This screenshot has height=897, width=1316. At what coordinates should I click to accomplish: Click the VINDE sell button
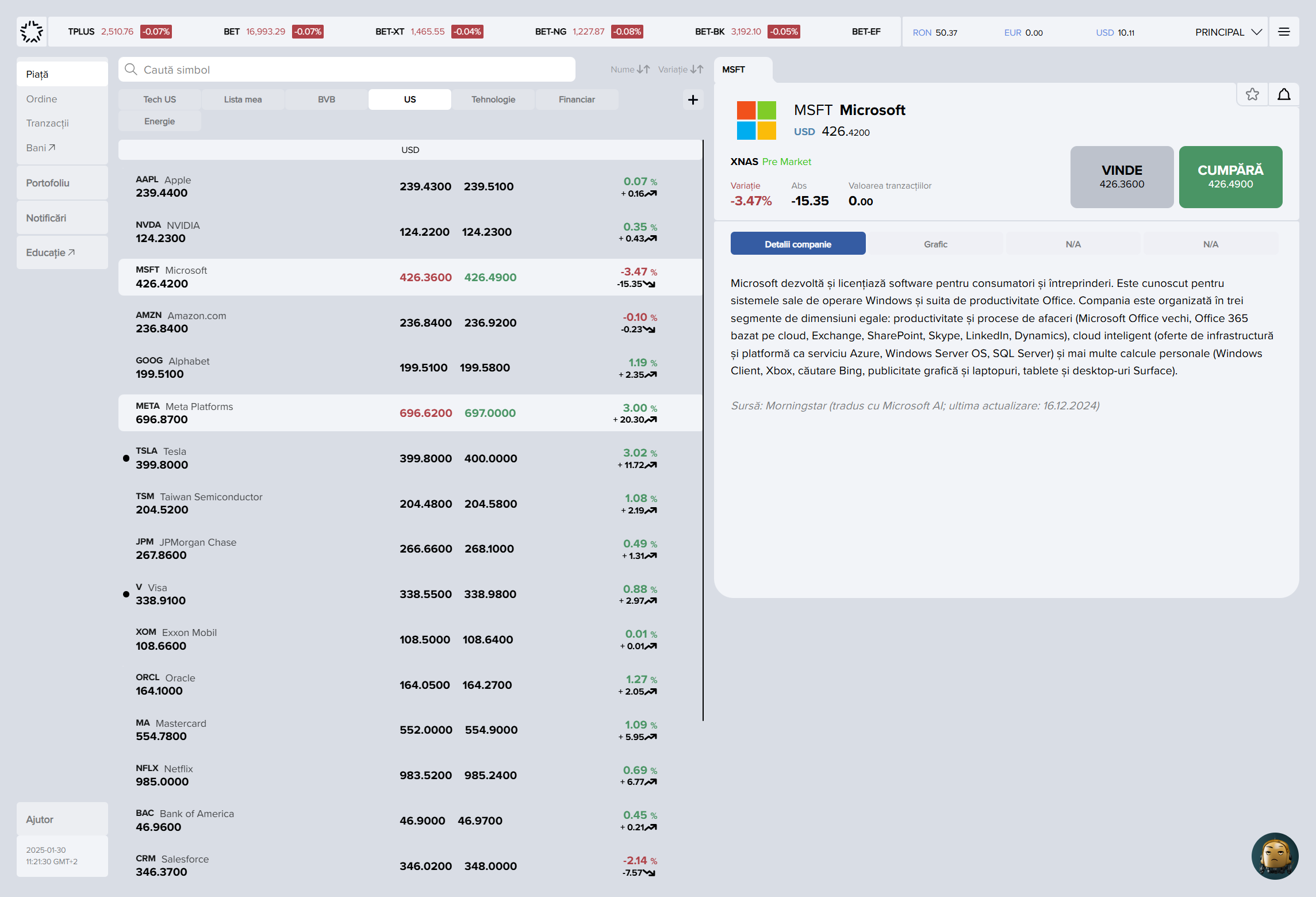1122,177
